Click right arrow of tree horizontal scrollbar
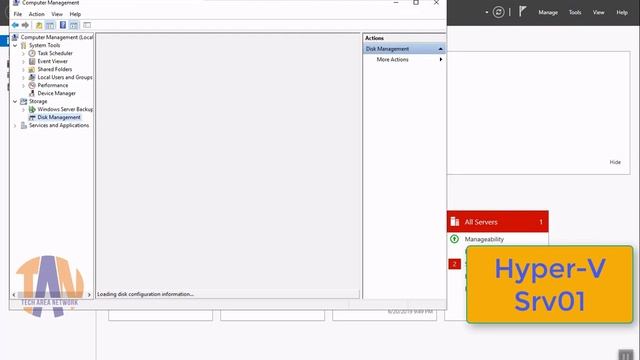640x360 pixels. (89, 294)
